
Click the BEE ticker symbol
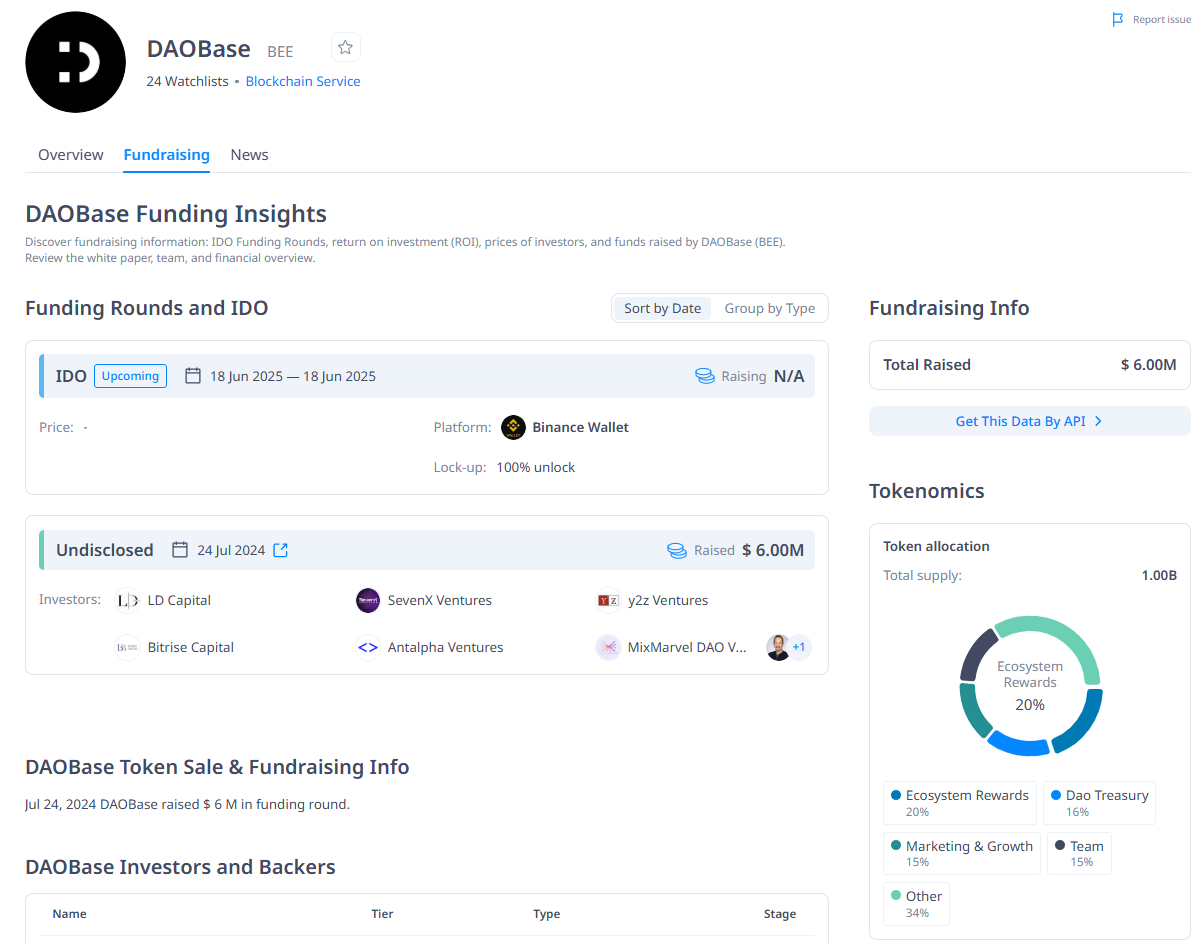point(280,52)
